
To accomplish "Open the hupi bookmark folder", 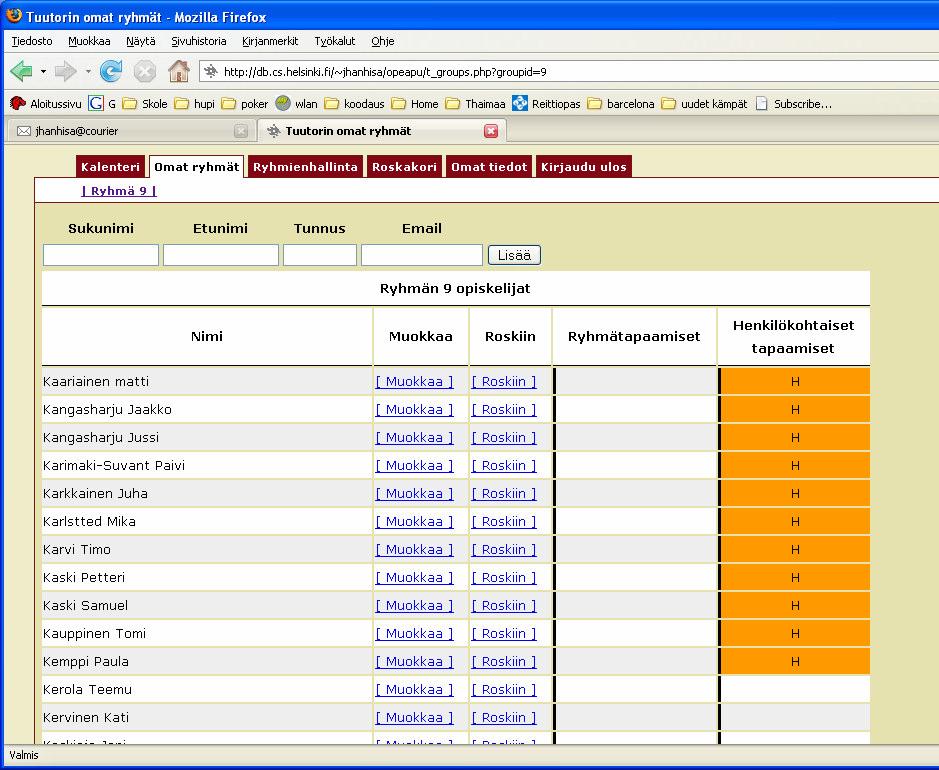I will (x=194, y=104).
